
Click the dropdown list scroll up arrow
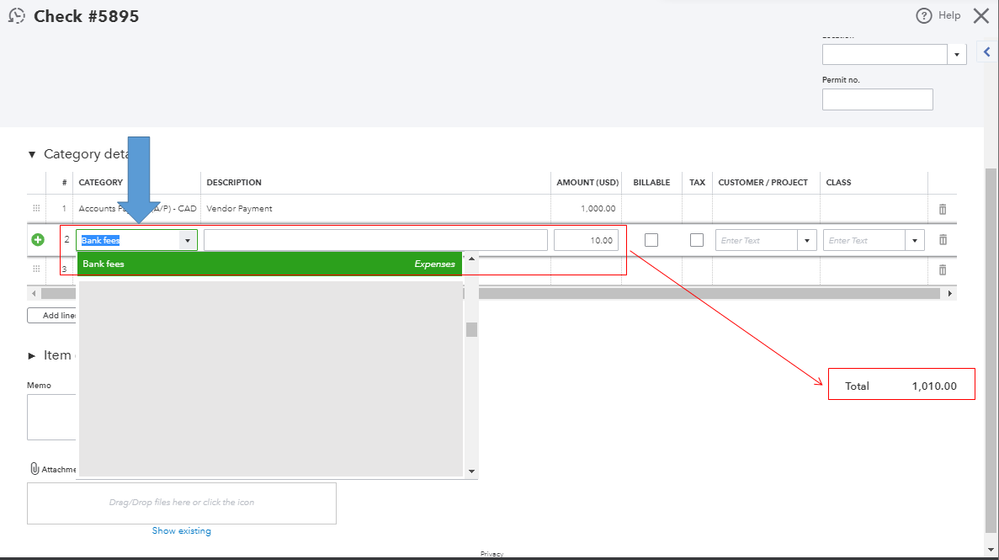[x=471, y=259]
